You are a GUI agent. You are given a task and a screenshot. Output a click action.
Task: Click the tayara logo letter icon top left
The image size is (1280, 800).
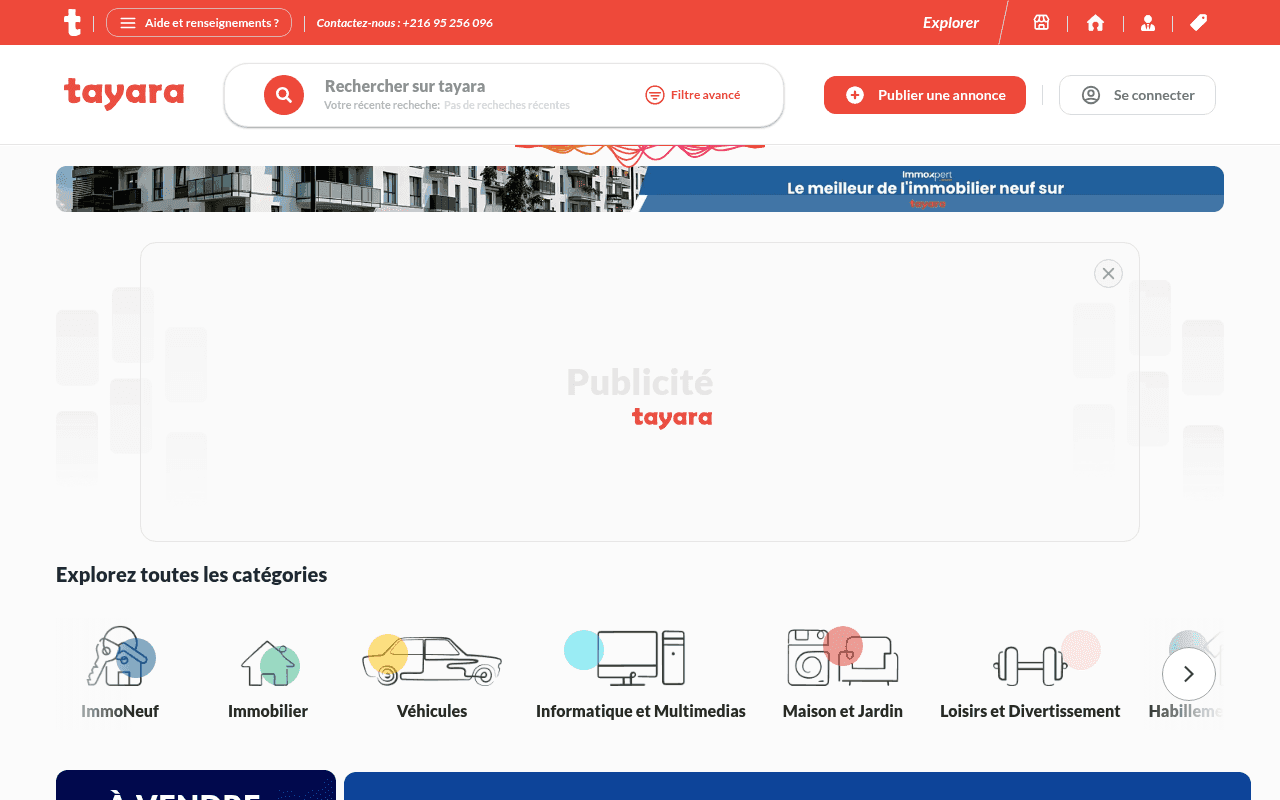[x=72, y=22]
